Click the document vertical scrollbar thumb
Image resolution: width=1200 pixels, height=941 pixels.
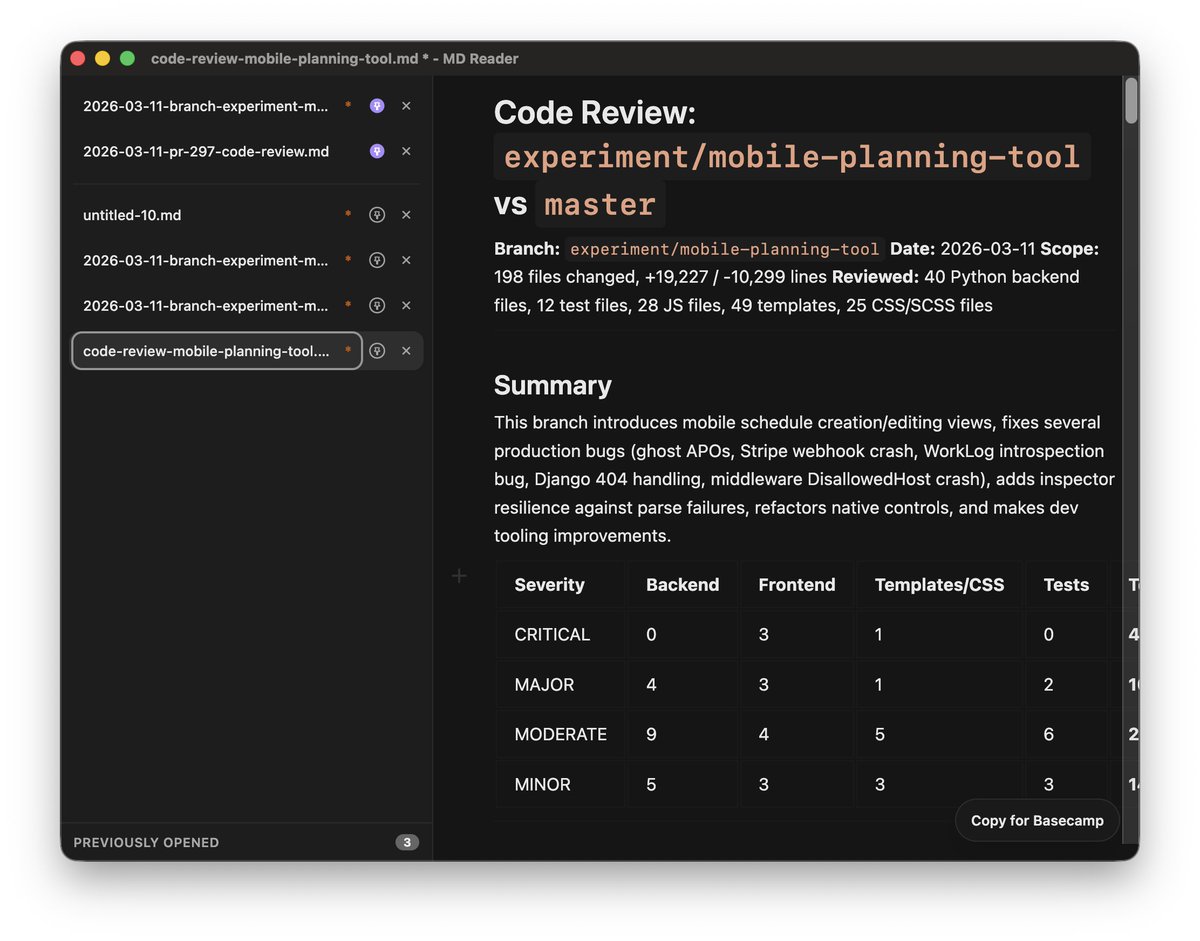[x=1131, y=101]
